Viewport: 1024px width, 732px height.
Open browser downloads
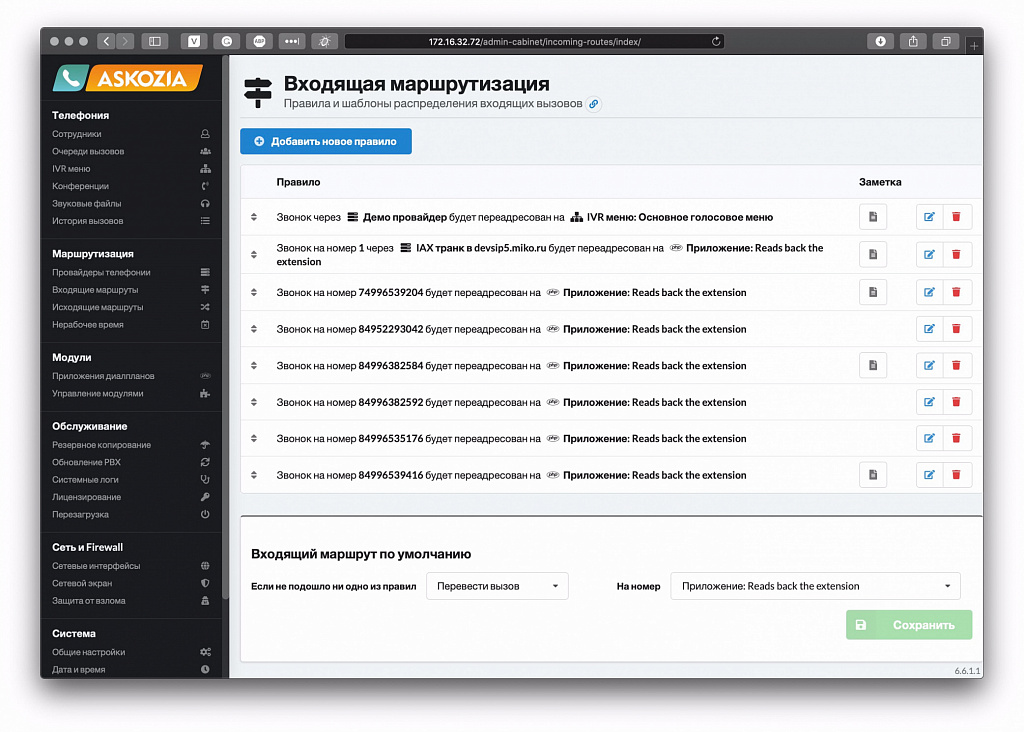coord(880,41)
